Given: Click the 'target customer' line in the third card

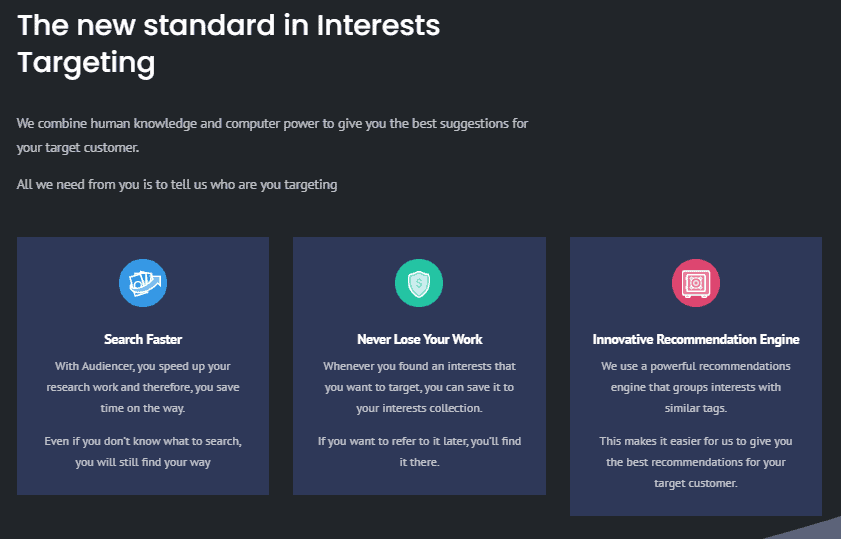Looking at the screenshot, I should pos(695,483).
